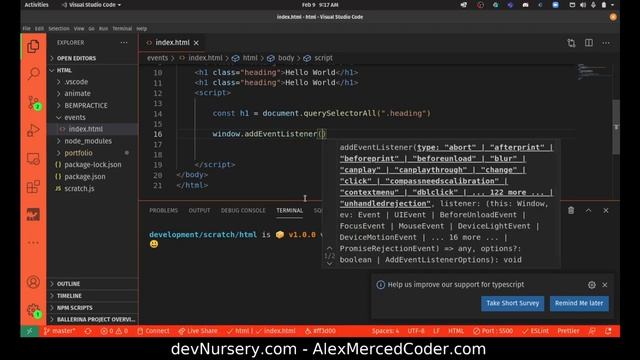The height and width of the screenshot is (360, 640).
Task: Expand the OPEN EDITORS section
Action: 92,58
